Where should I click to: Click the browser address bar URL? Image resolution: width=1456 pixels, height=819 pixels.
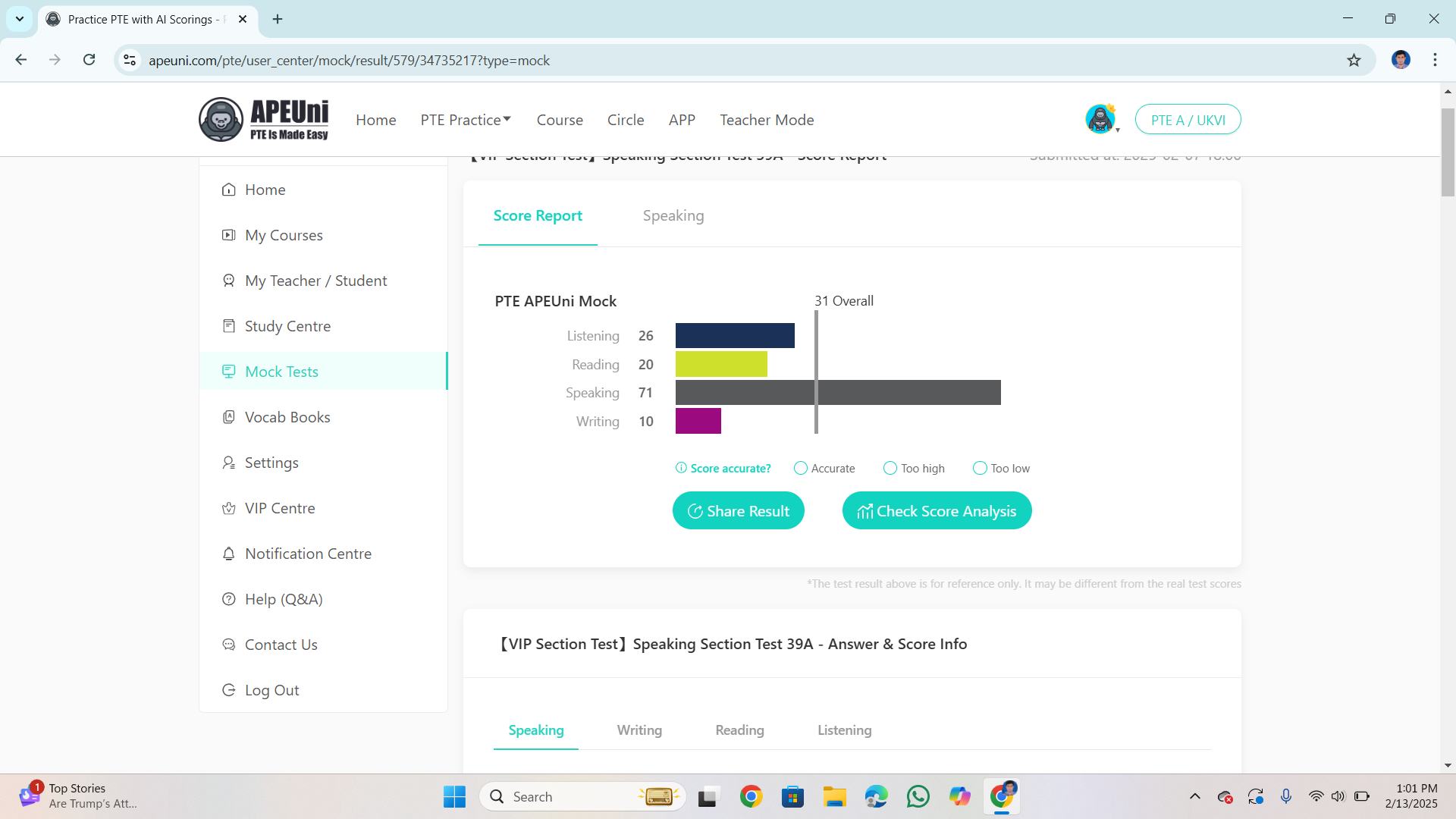click(x=349, y=60)
